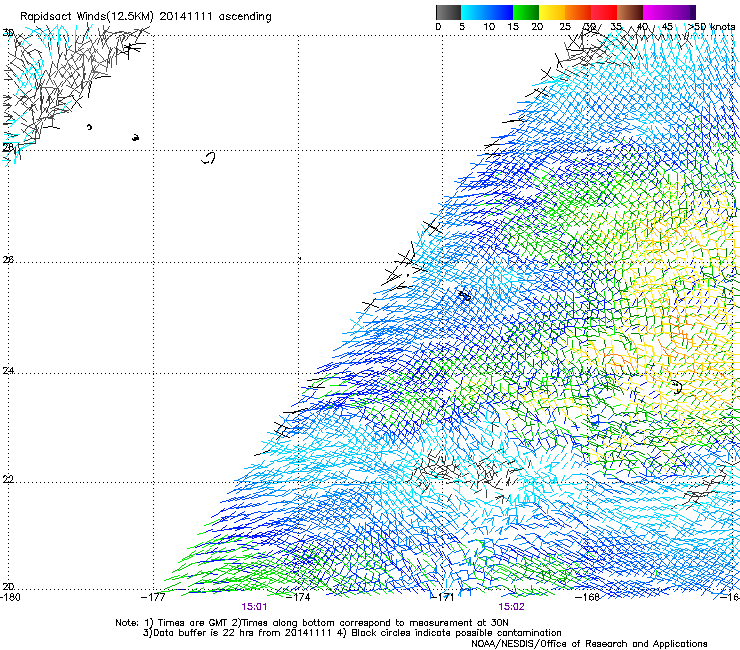Click the orange 25-30 knots legend swatch
The width and height of the screenshot is (740, 650).
tap(578, 12)
